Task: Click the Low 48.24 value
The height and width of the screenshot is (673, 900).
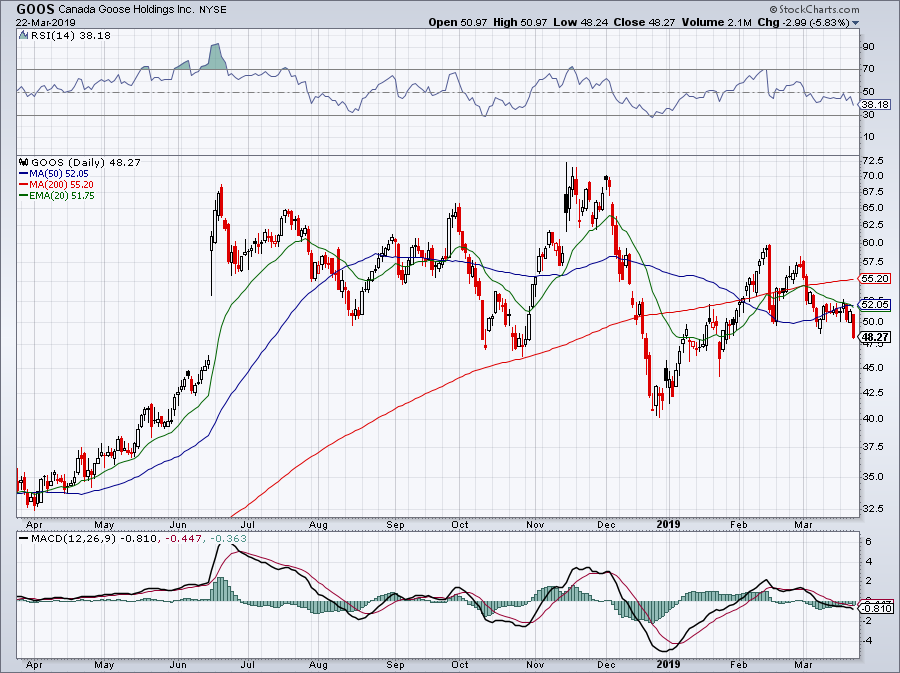Action: pos(580,22)
